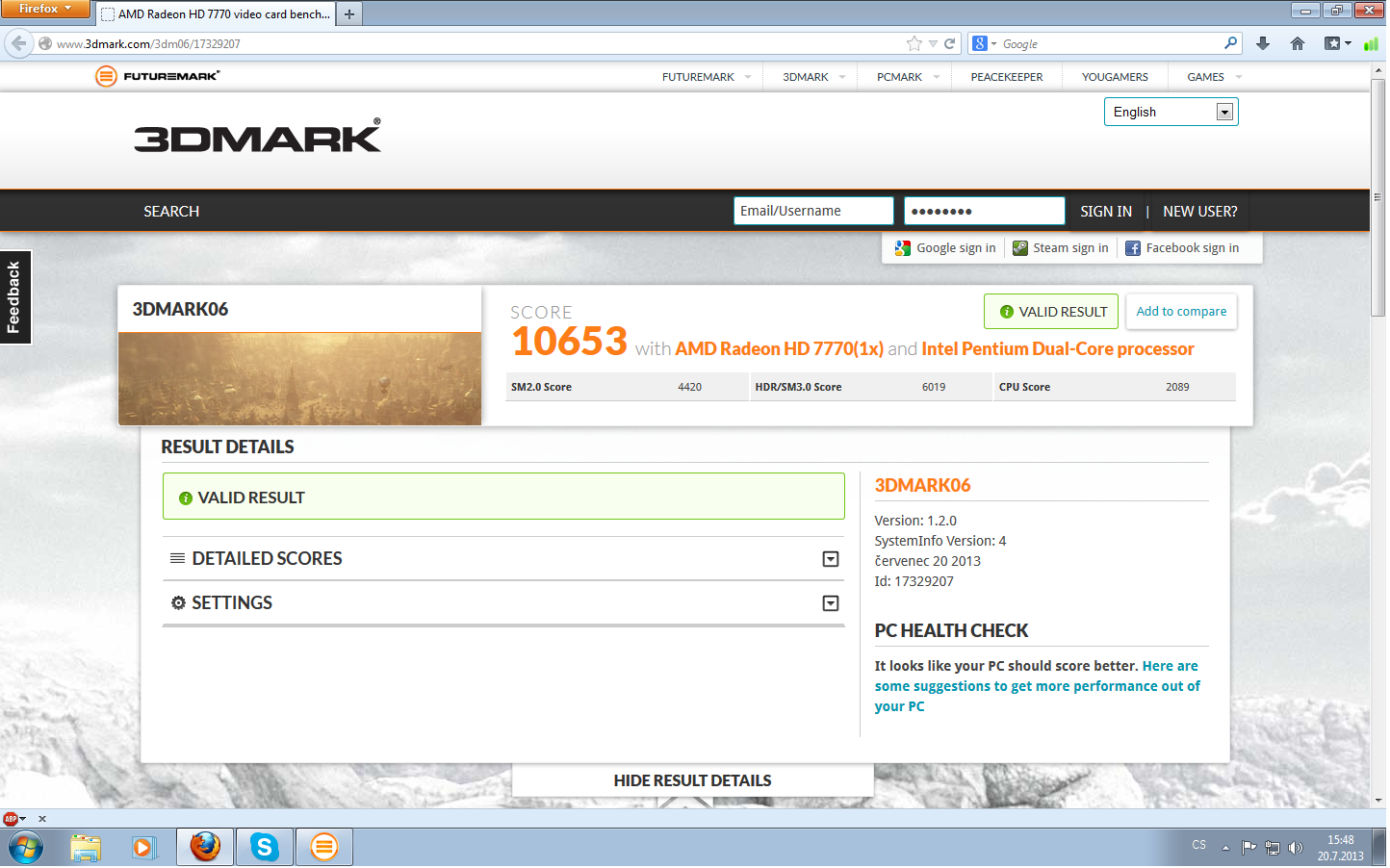Open the PEACEKEEPER navigation item
This screenshot has width=1390, height=868.
pyautogui.click(x=1007, y=77)
